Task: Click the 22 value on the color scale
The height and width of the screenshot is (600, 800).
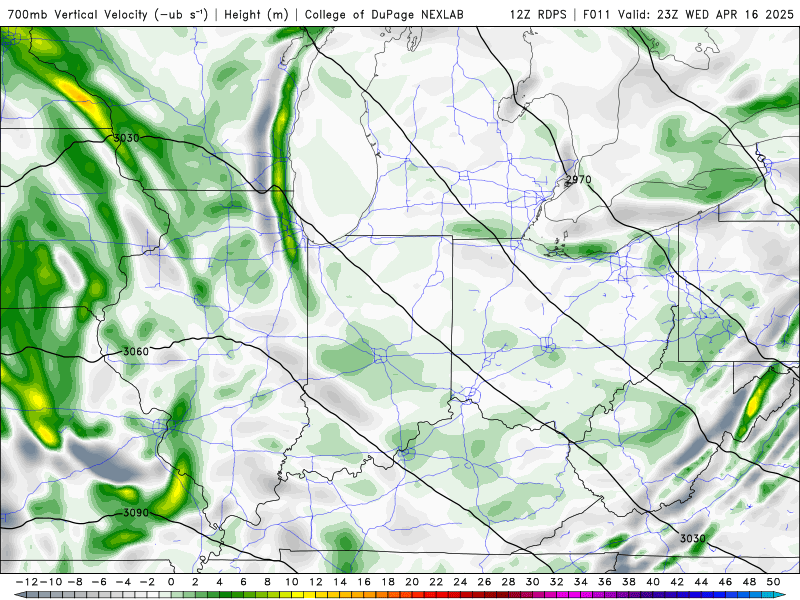Action: [x=436, y=582]
